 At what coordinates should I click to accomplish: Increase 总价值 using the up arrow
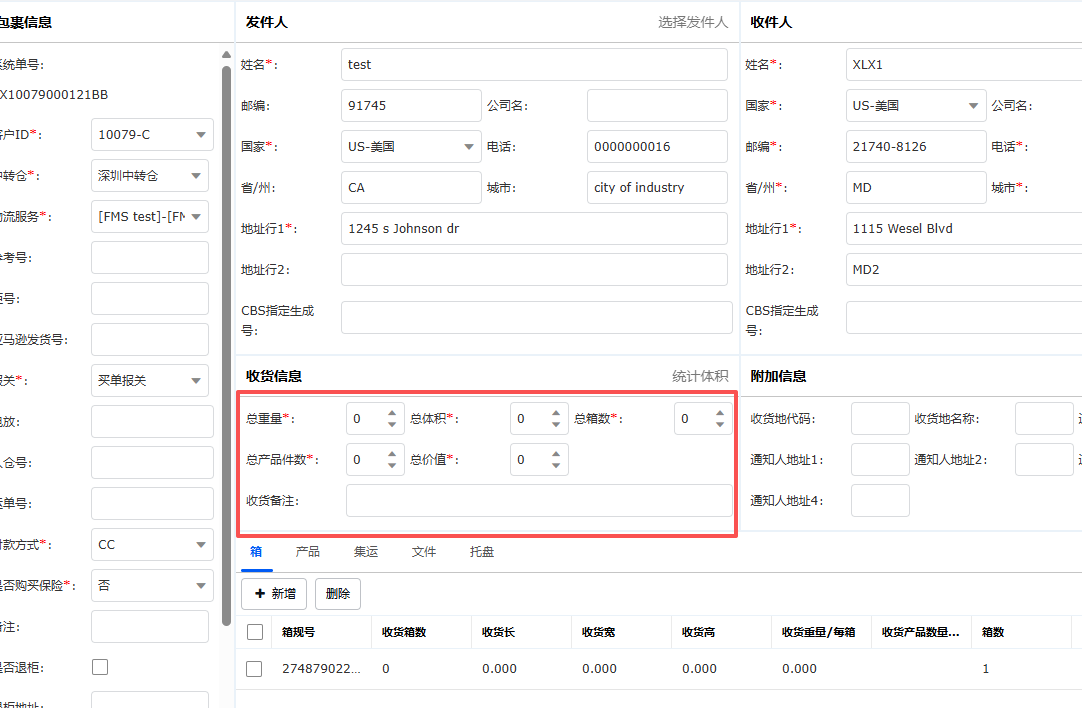pos(556,454)
